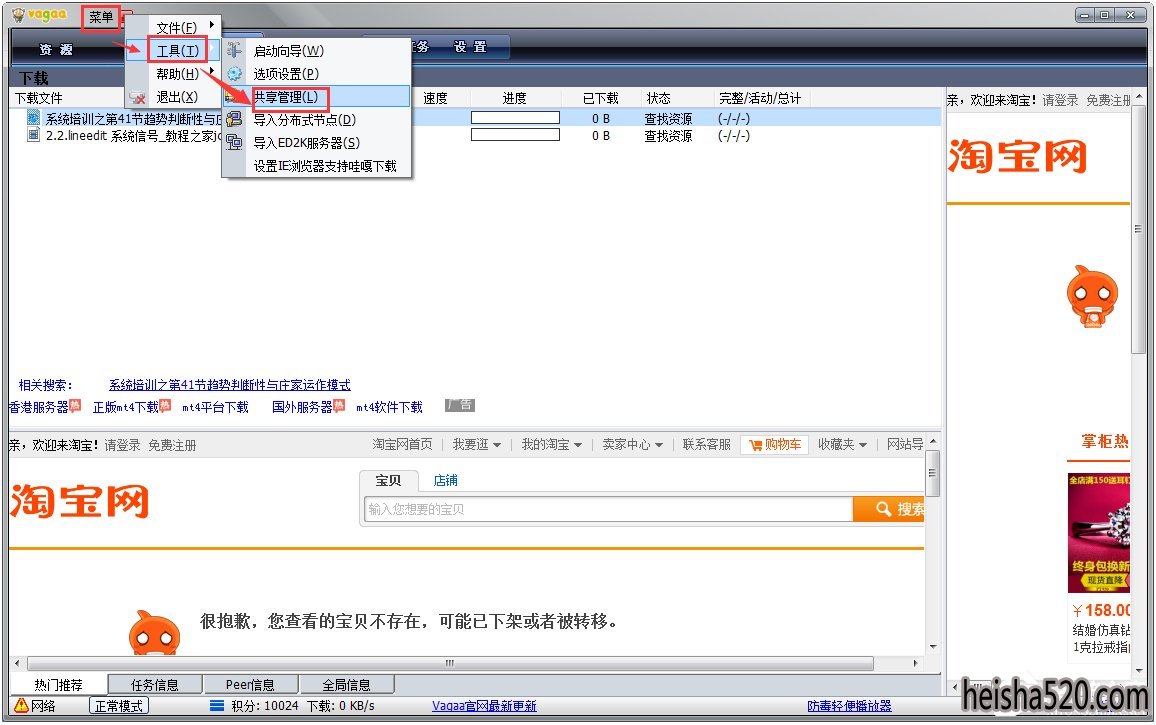Expand the 我的淘宝 dropdown
Viewport: 1156px width, 725px height.
(x=551, y=445)
